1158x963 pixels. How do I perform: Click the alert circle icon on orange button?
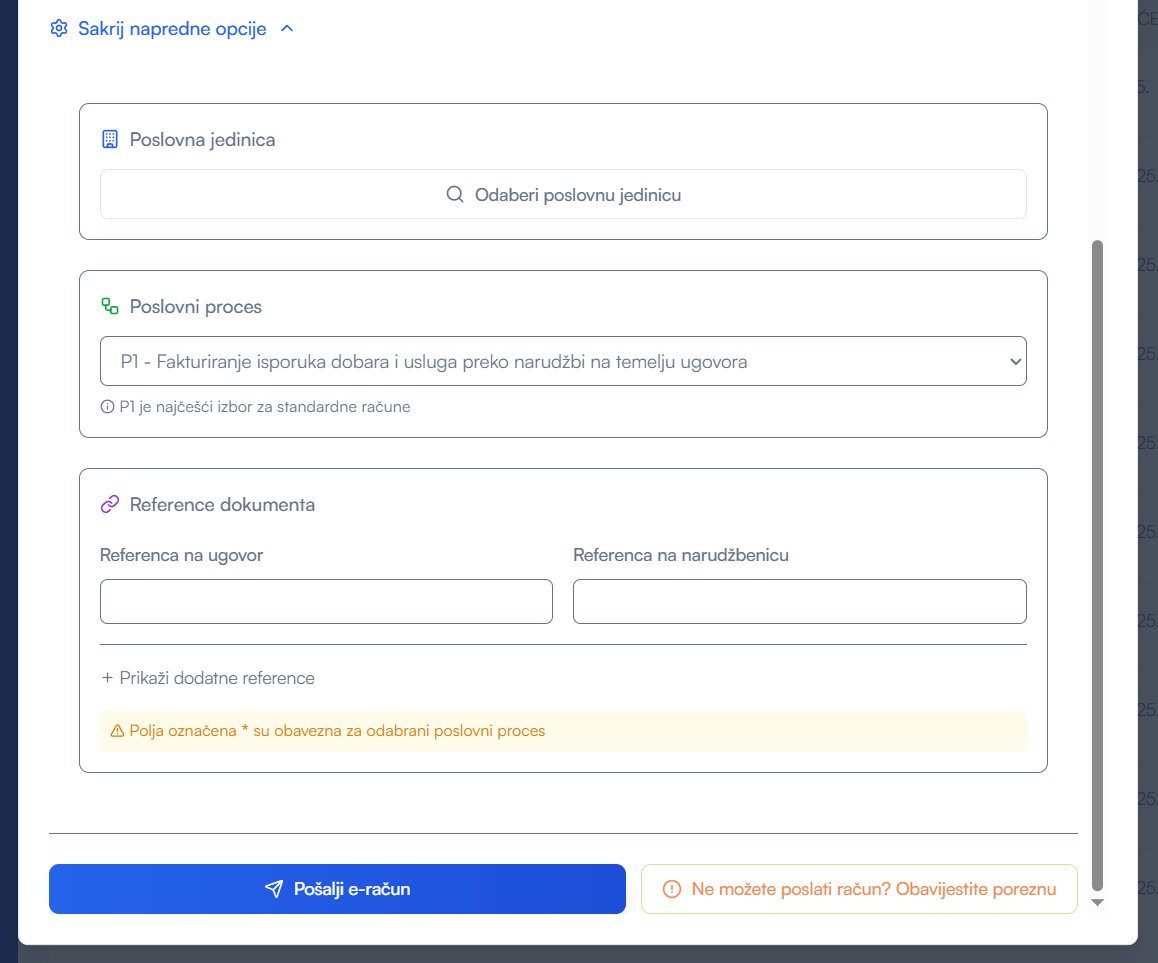click(672, 889)
